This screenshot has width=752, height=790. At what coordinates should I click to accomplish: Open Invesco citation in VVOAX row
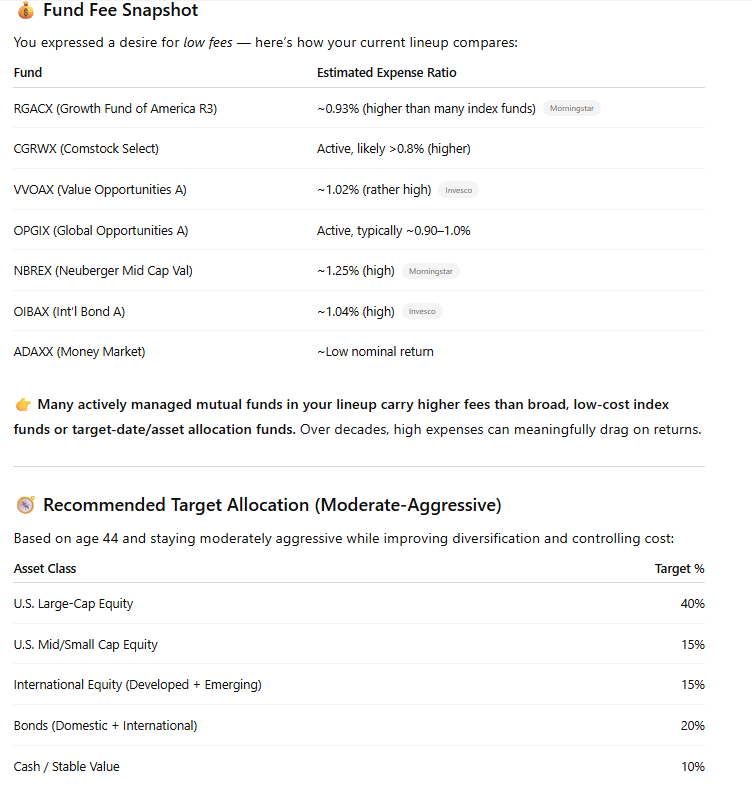coord(458,190)
